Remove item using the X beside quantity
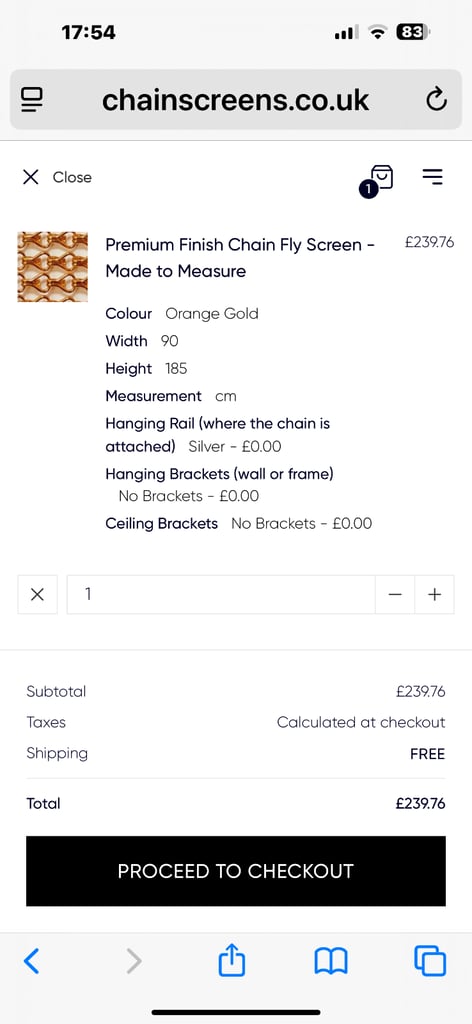472x1024 pixels. (38, 594)
